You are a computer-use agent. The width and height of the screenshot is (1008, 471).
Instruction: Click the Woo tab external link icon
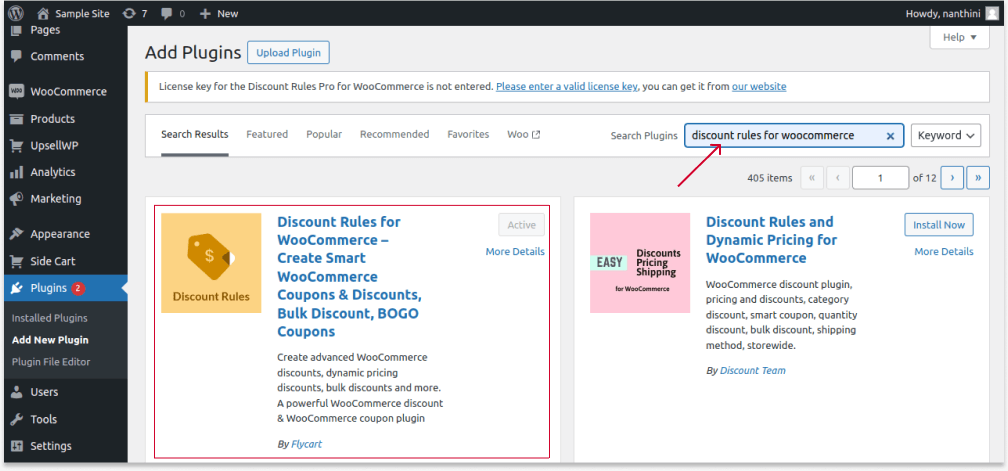pos(536,135)
